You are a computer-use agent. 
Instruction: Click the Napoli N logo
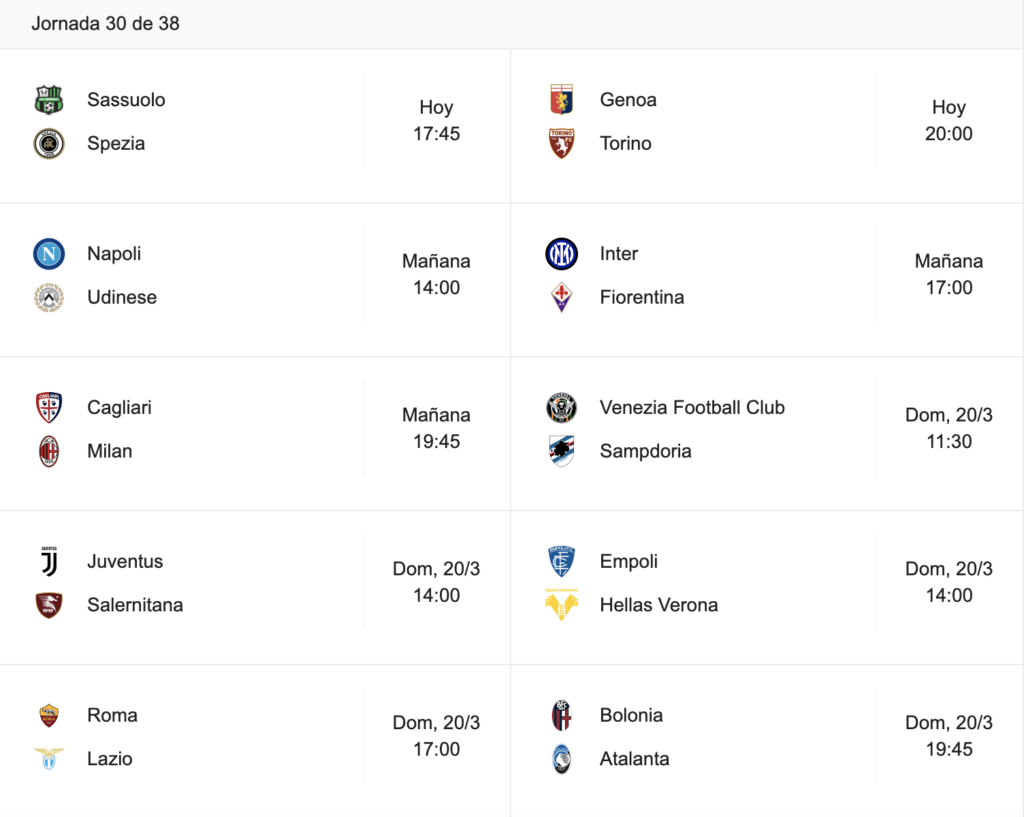[x=49, y=254]
